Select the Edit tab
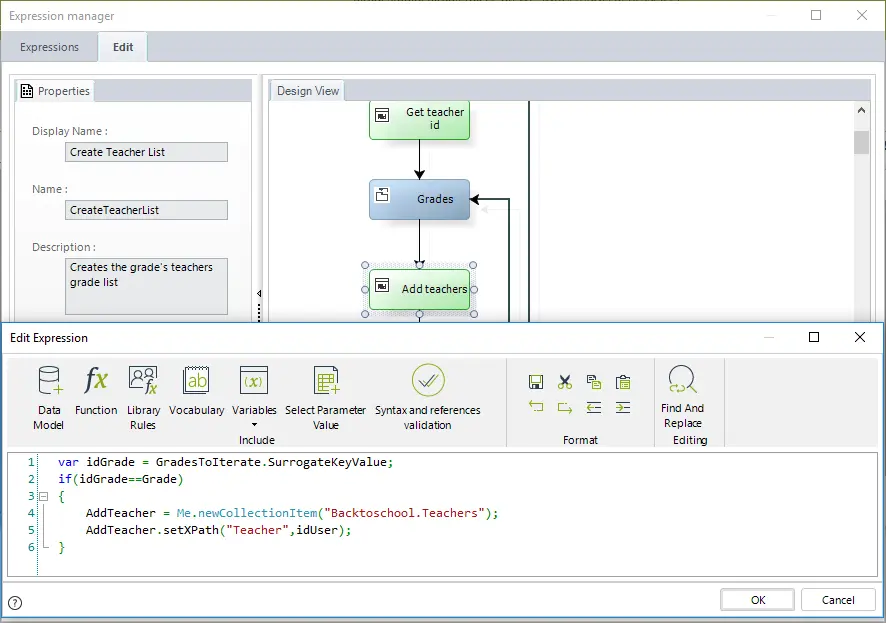Screen dimensions: 886x623 [x=123, y=47]
